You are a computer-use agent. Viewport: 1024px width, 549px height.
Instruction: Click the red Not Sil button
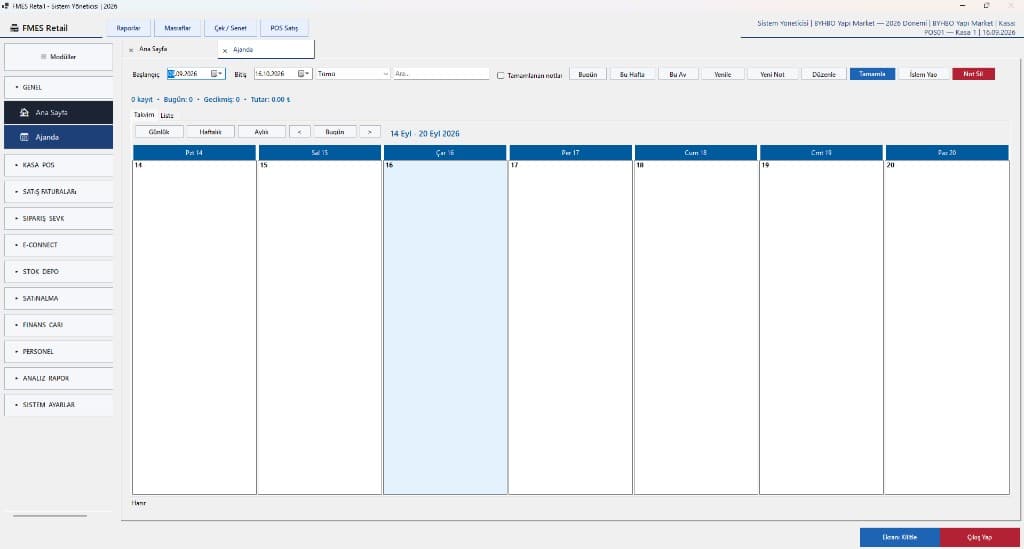[973, 74]
